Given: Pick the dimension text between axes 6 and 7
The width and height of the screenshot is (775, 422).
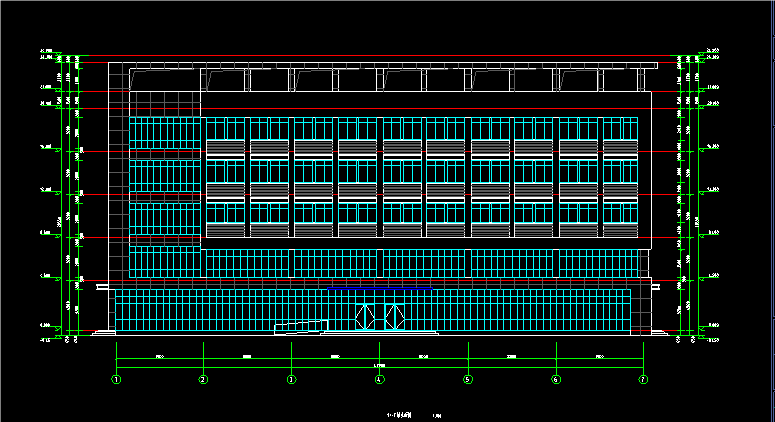Looking at the screenshot, I should [x=600, y=356].
